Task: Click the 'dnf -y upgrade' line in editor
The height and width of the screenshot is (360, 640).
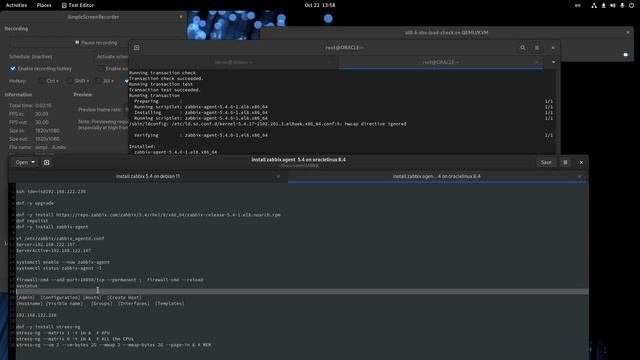Action: 35,203
